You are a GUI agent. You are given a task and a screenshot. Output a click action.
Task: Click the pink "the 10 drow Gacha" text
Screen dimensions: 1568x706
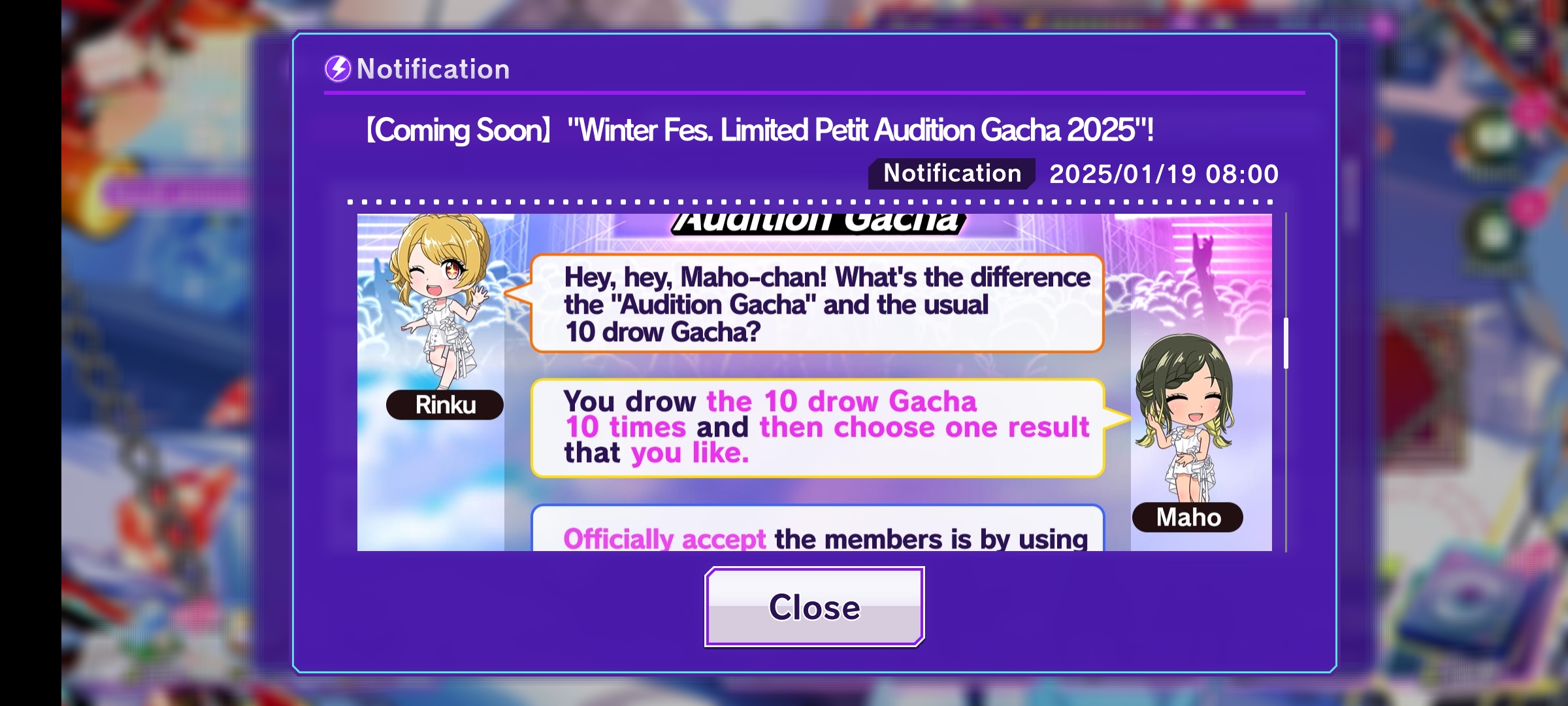click(x=841, y=401)
